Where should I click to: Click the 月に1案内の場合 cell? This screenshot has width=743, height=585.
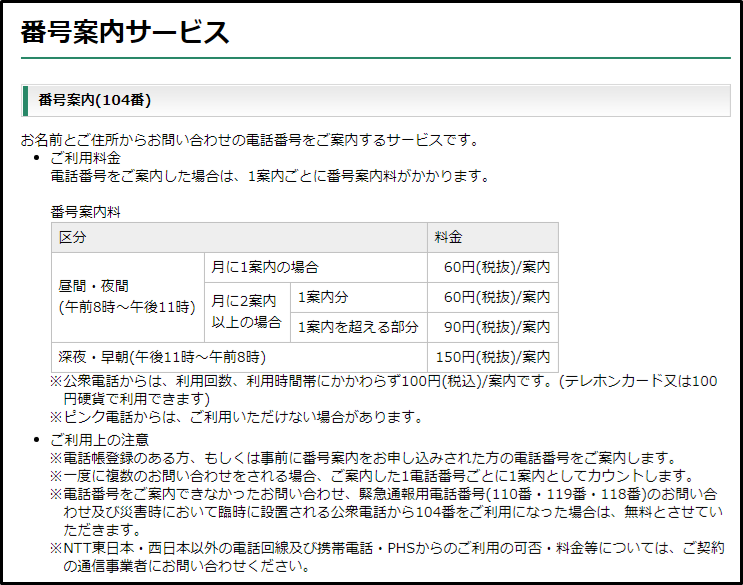tap(316, 267)
